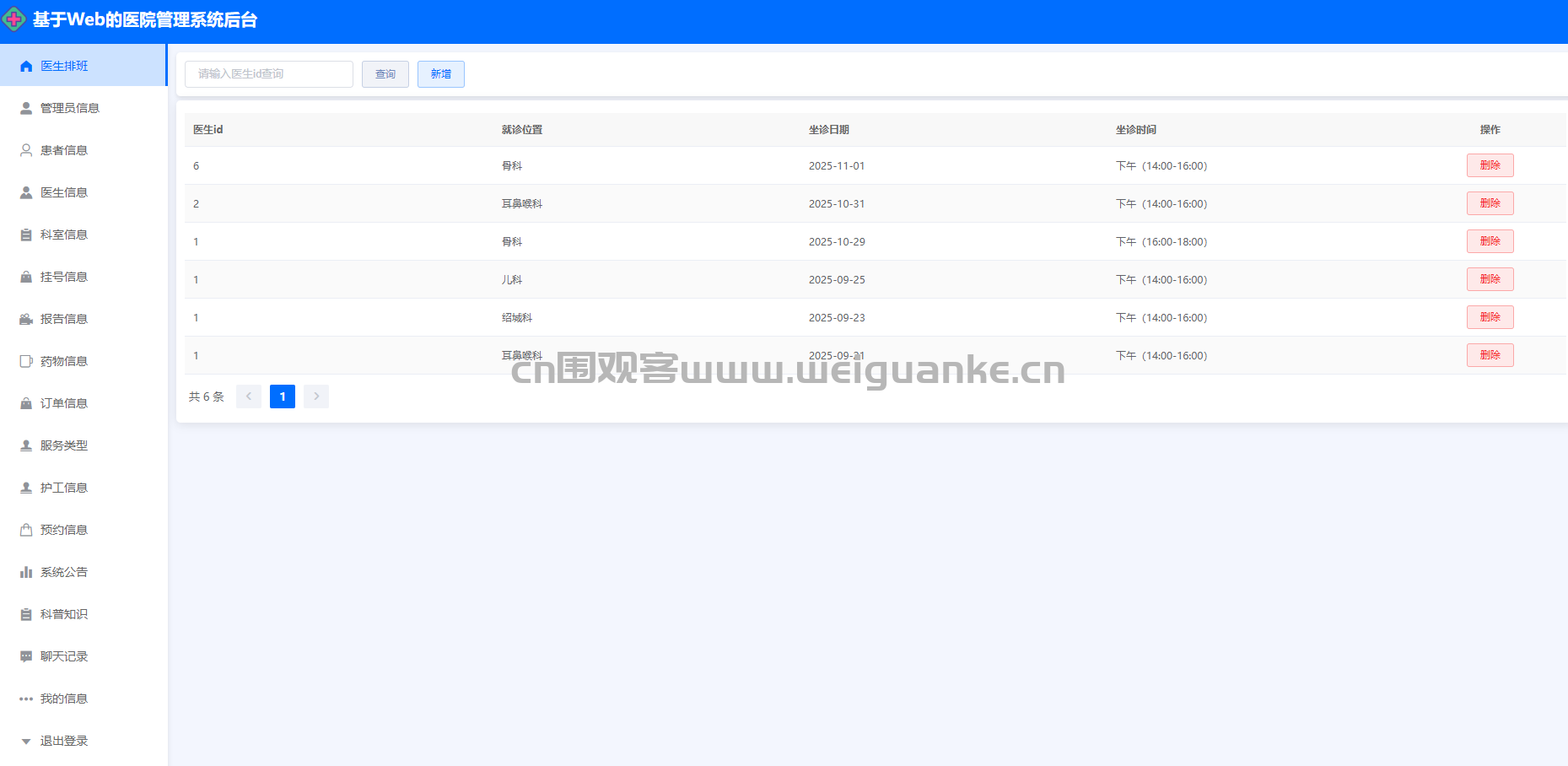Viewport: 1568px width, 766px height.
Task: Click the home icon beside 医生排班
Action: pos(26,66)
